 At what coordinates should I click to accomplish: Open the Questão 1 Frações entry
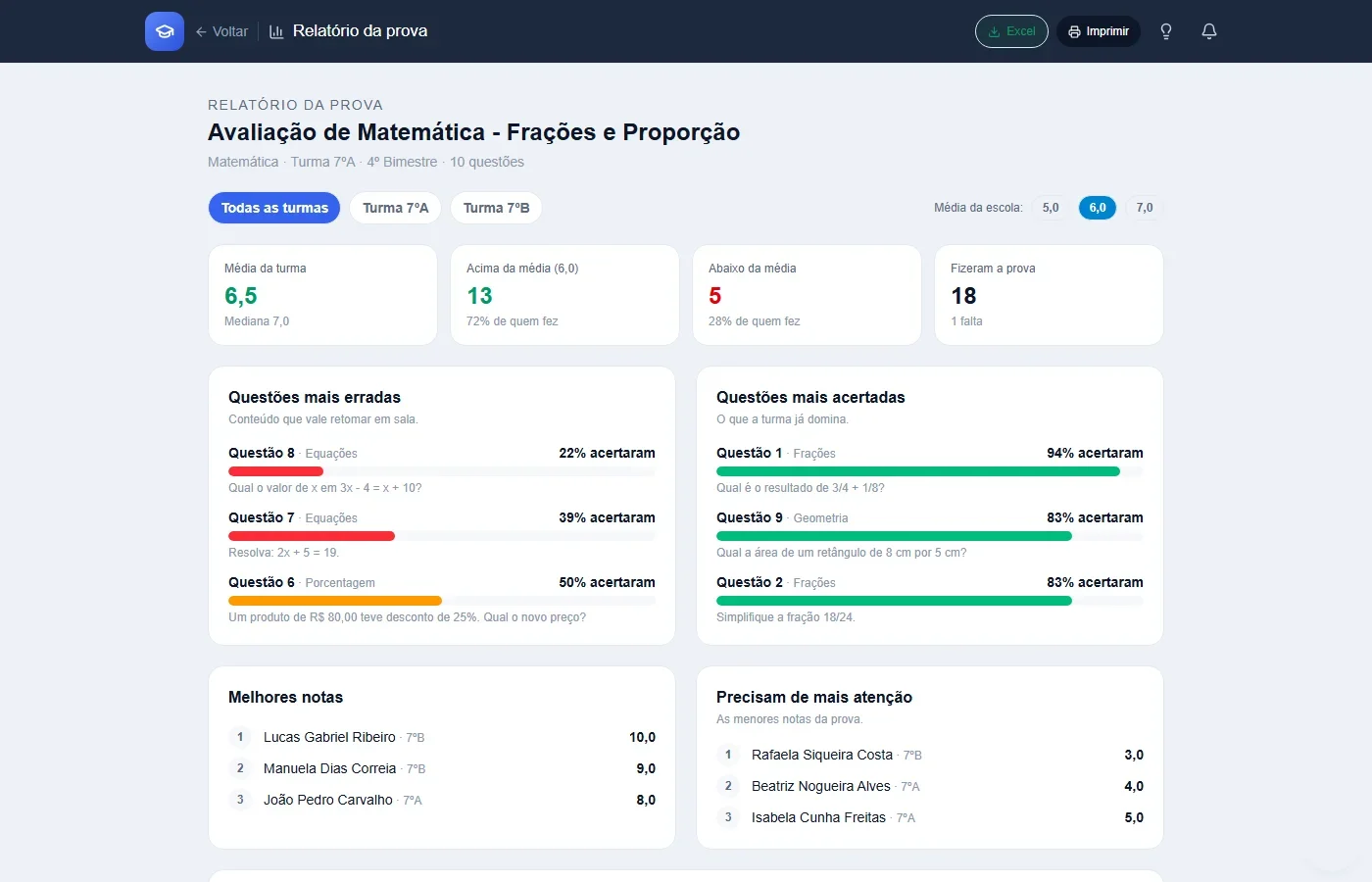tap(776, 453)
